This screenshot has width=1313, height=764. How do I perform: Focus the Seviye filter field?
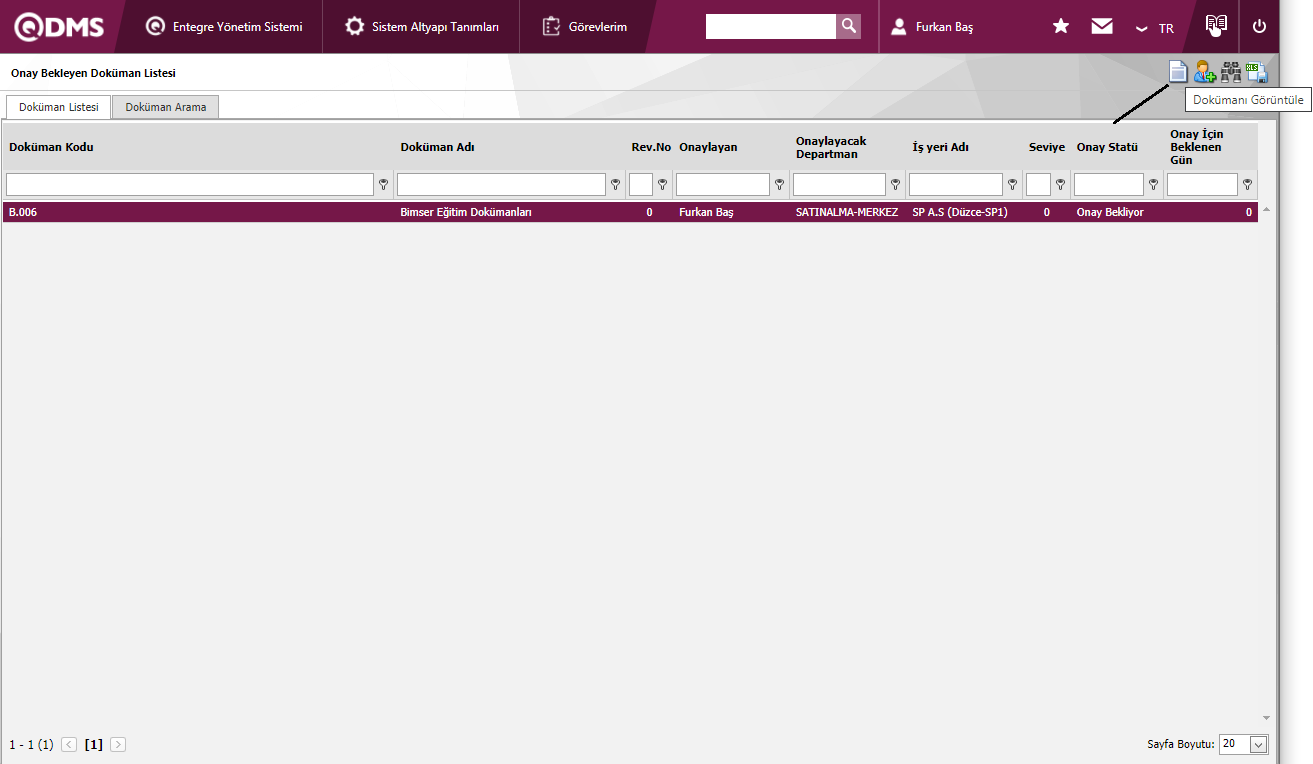(1038, 185)
